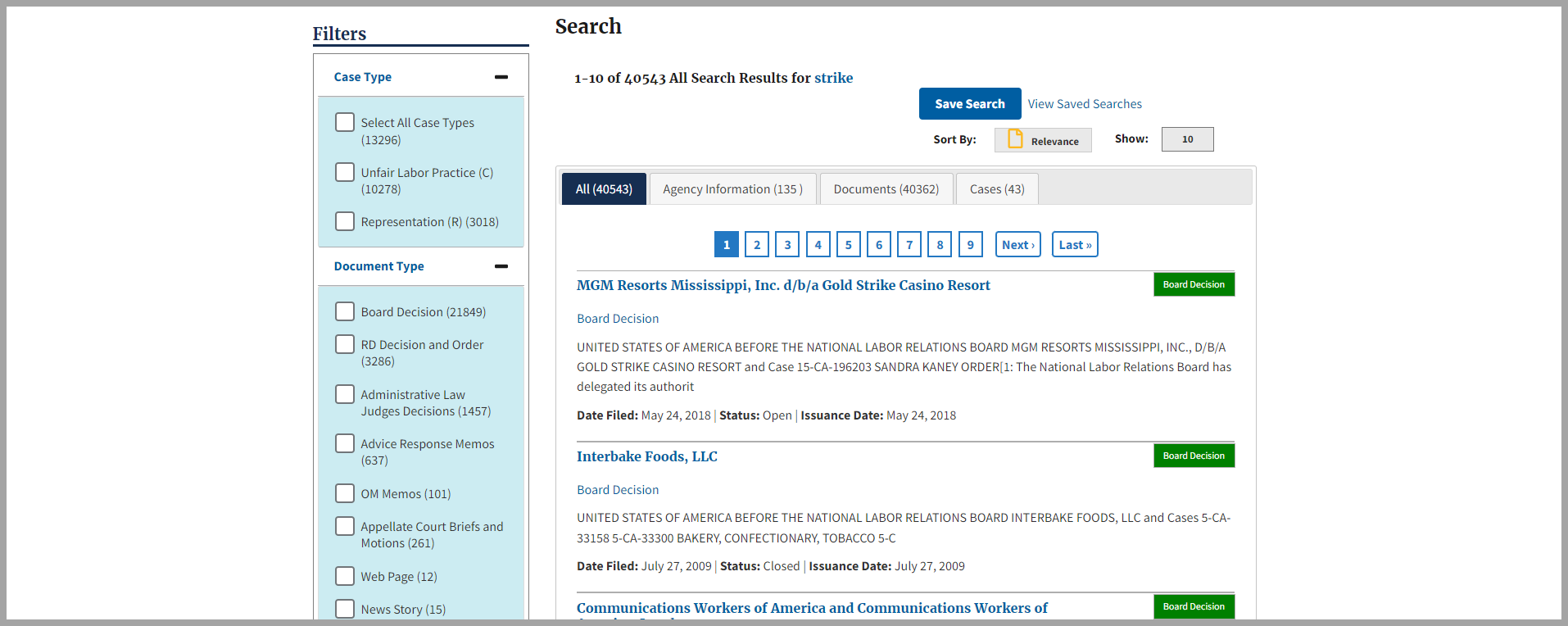This screenshot has height=626, width=1568.
Task: Go to results page 4
Action: [818, 244]
